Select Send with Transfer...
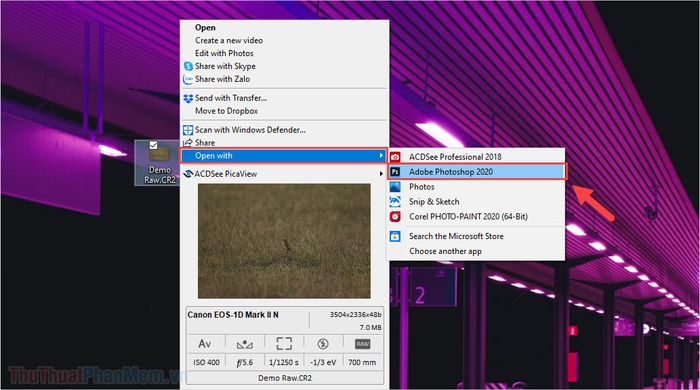This screenshot has height=390, width=700. click(x=231, y=98)
